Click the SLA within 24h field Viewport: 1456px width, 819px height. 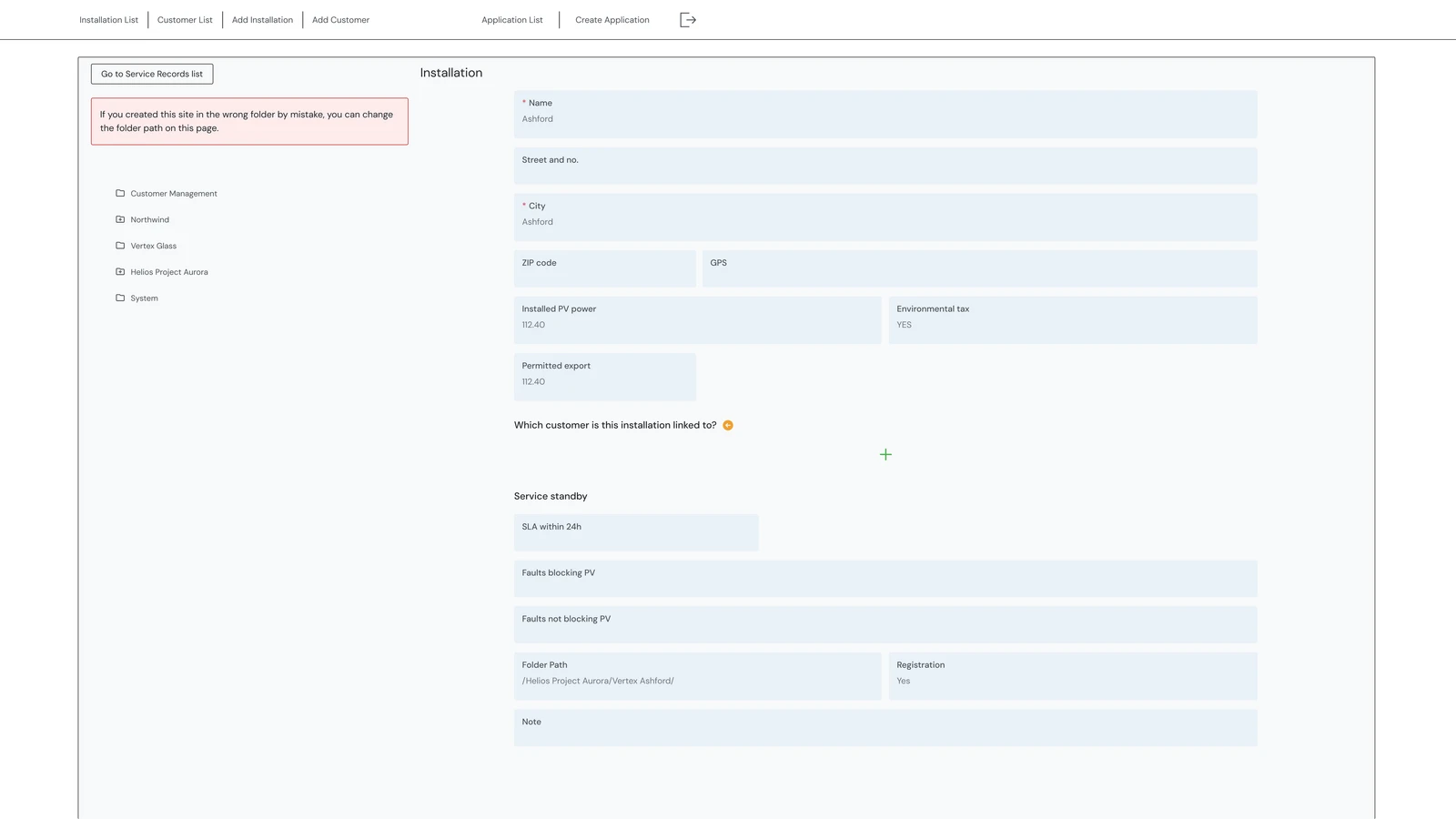(x=636, y=532)
